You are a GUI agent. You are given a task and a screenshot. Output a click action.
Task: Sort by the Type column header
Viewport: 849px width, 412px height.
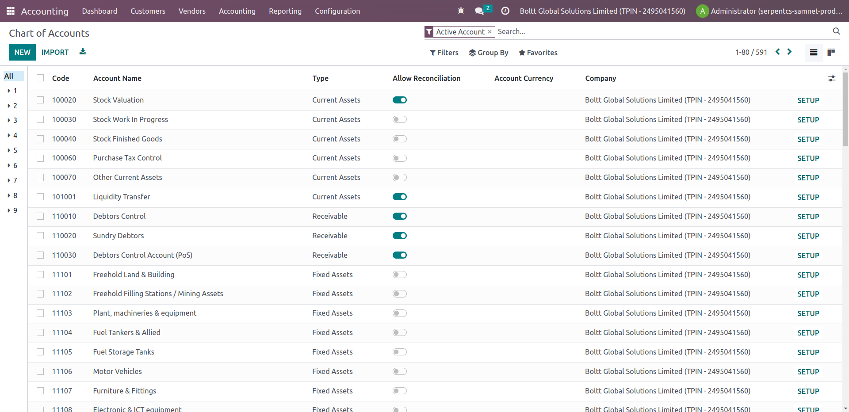click(x=320, y=79)
